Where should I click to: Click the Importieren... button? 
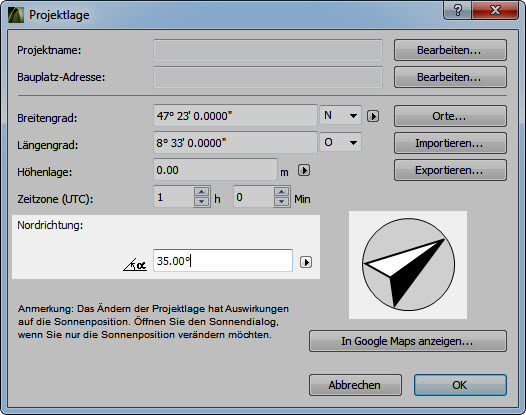pos(450,143)
